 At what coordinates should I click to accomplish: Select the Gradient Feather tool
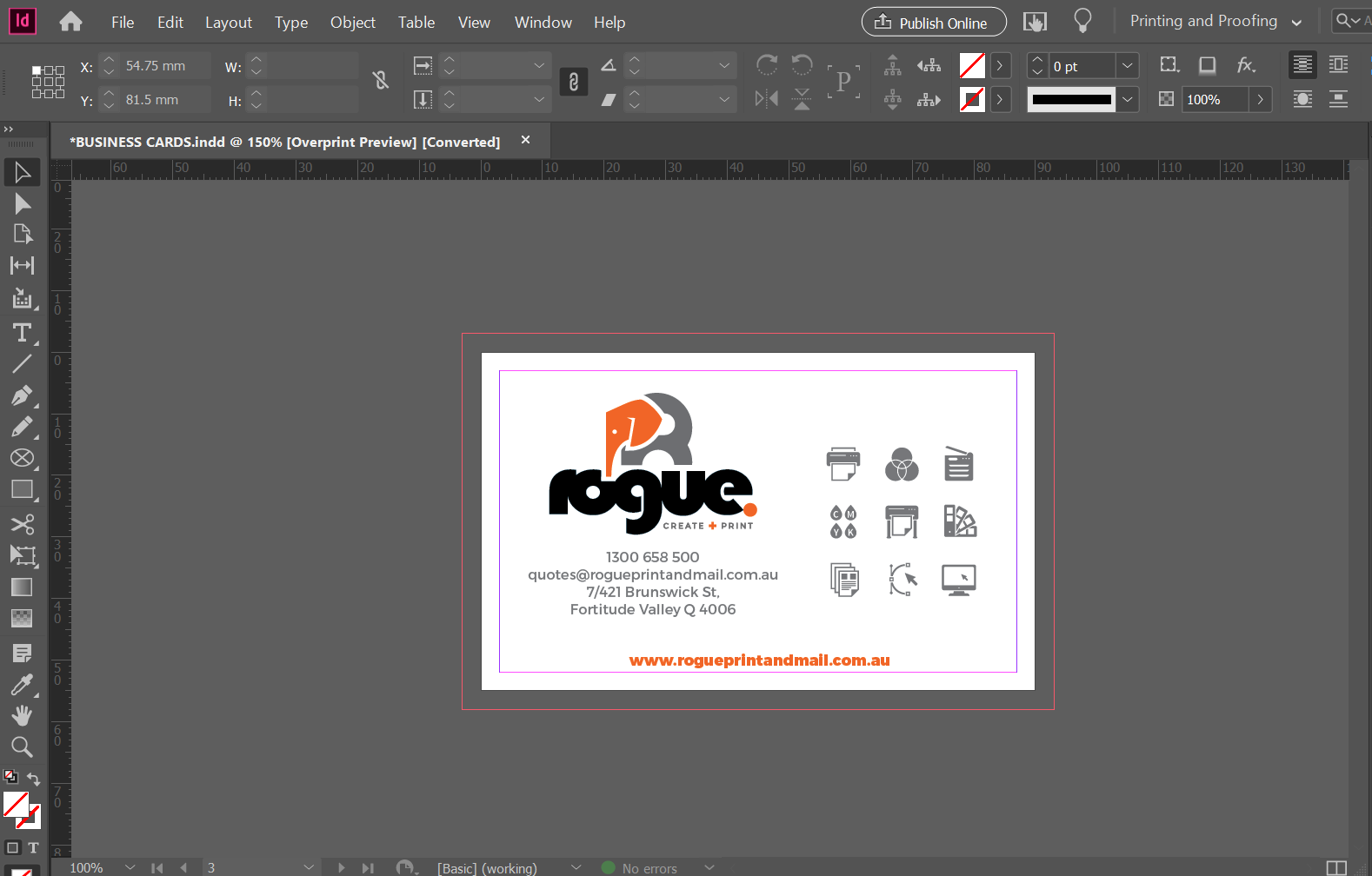pyautogui.click(x=23, y=619)
